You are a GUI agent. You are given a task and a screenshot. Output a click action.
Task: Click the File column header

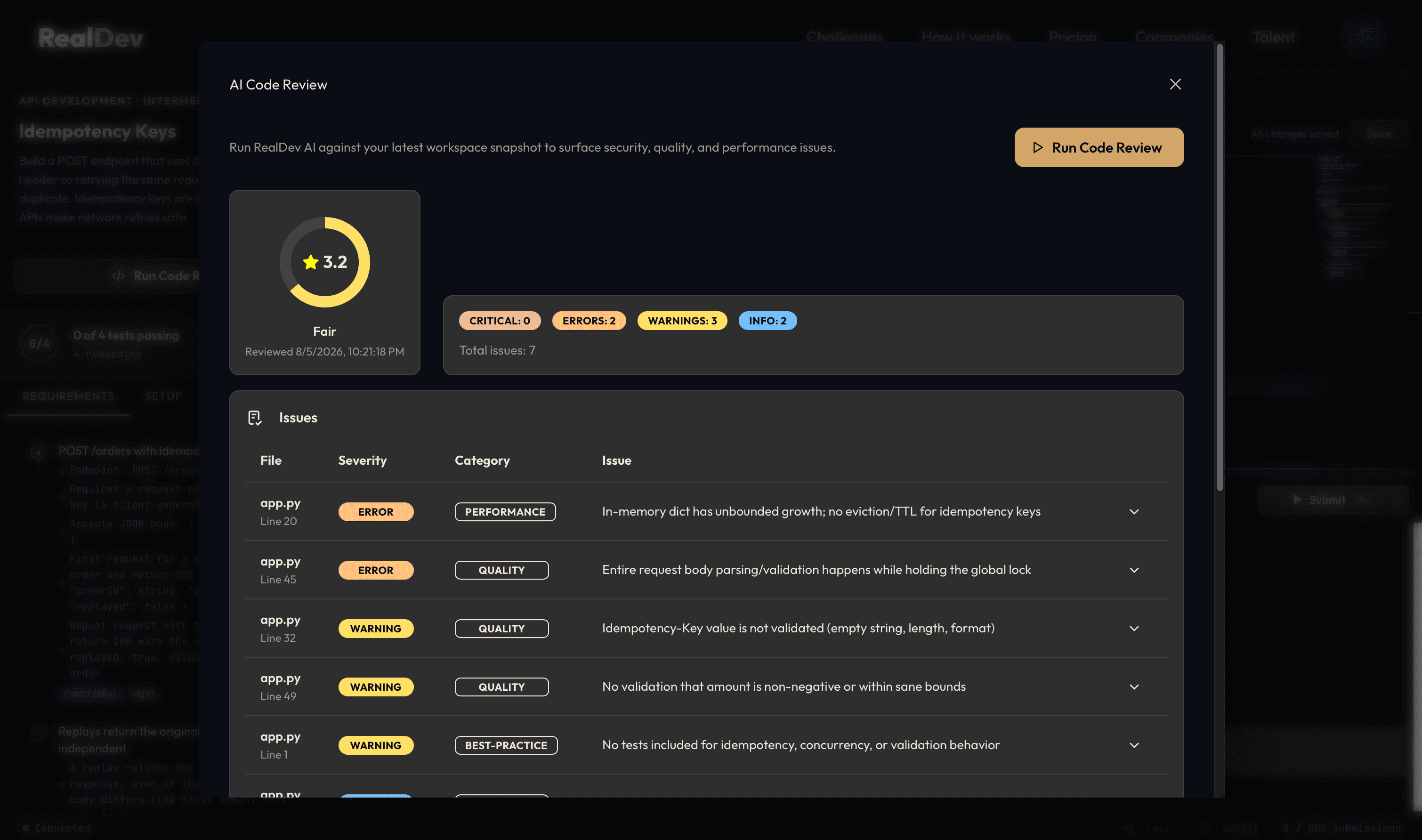tap(271, 460)
